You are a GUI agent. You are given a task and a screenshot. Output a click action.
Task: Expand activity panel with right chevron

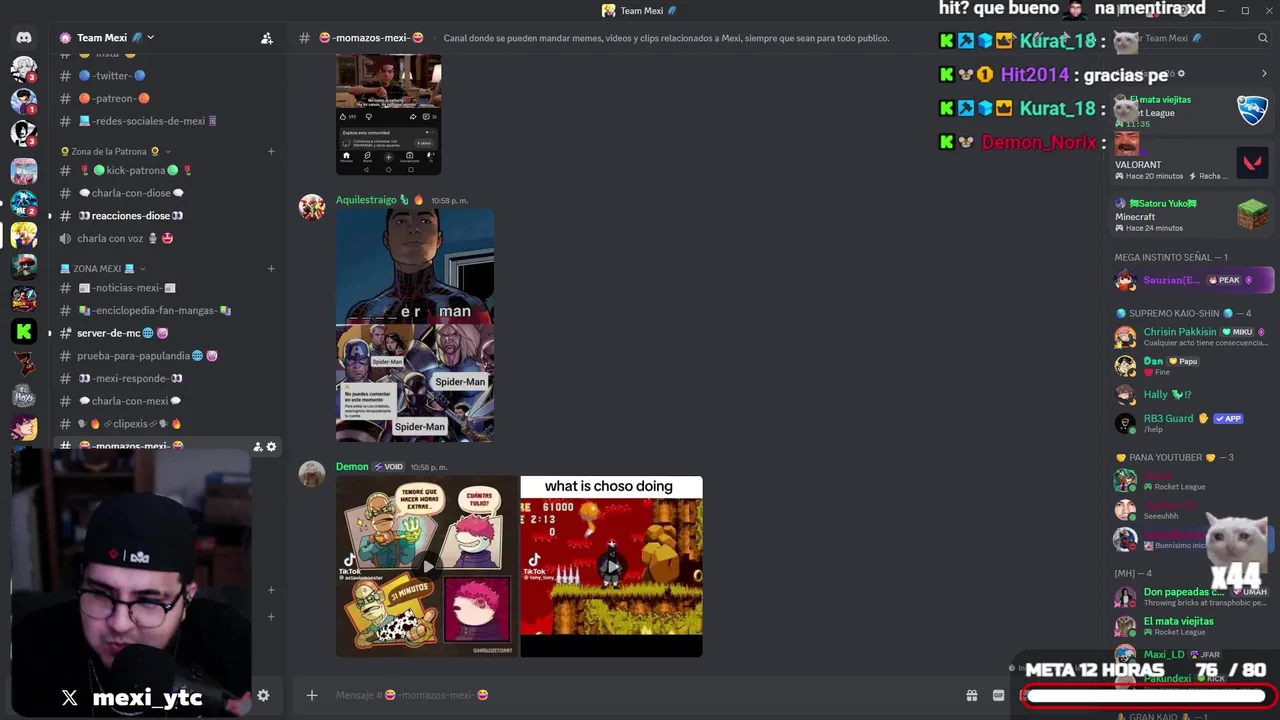click(1264, 74)
